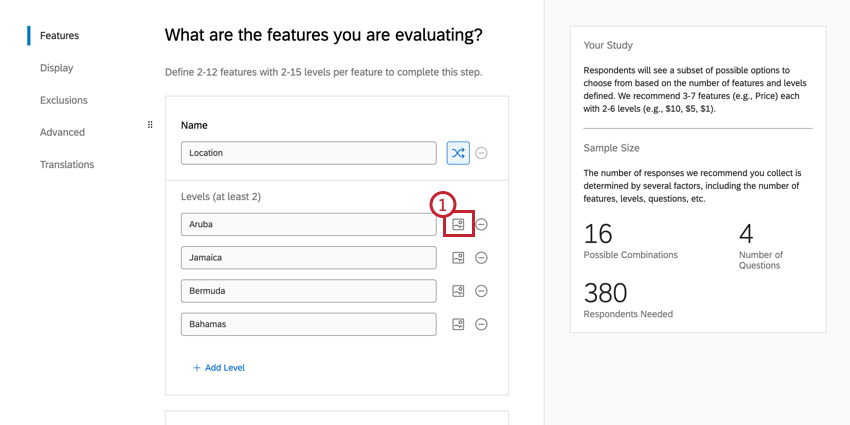The width and height of the screenshot is (850, 425).
Task: Switch to the Advanced section
Action: pos(62,132)
